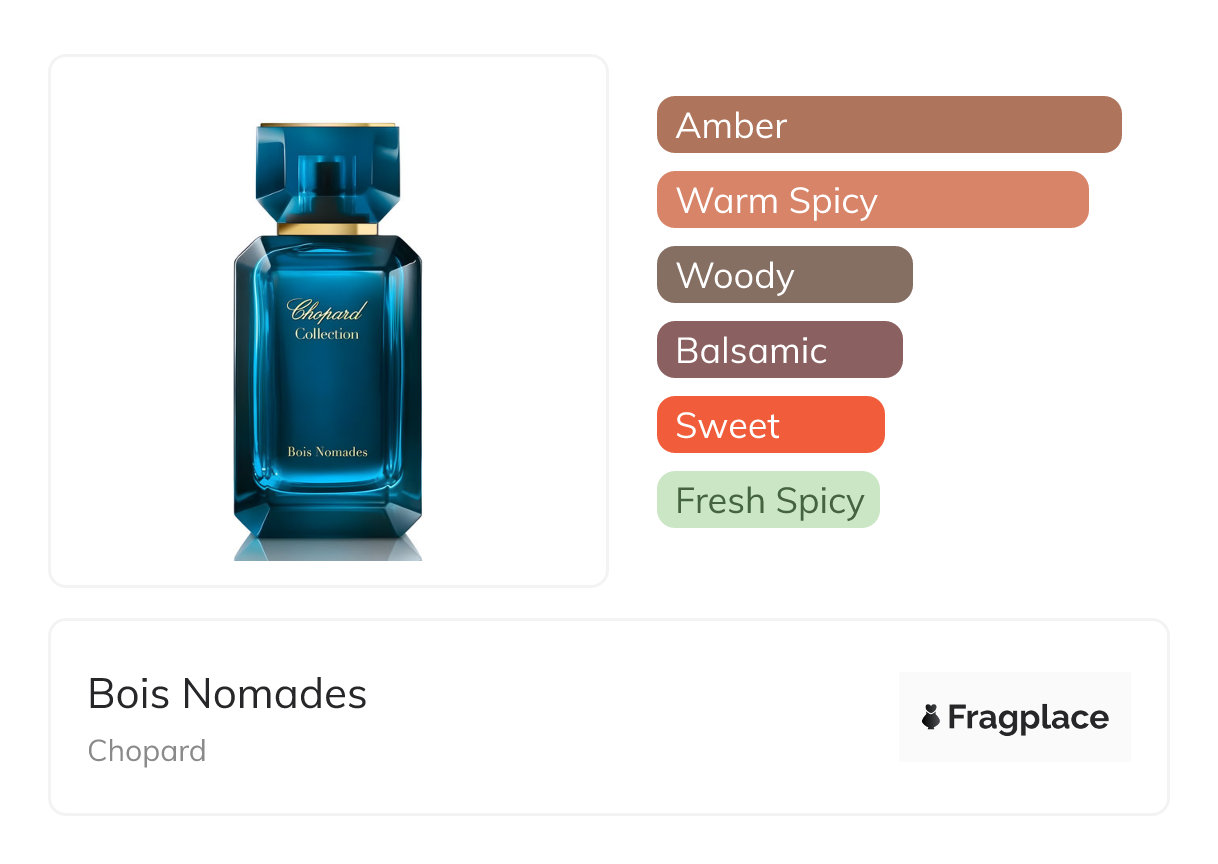Click the Woody accord bar
The height and width of the screenshot is (864, 1218).
click(784, 275)
